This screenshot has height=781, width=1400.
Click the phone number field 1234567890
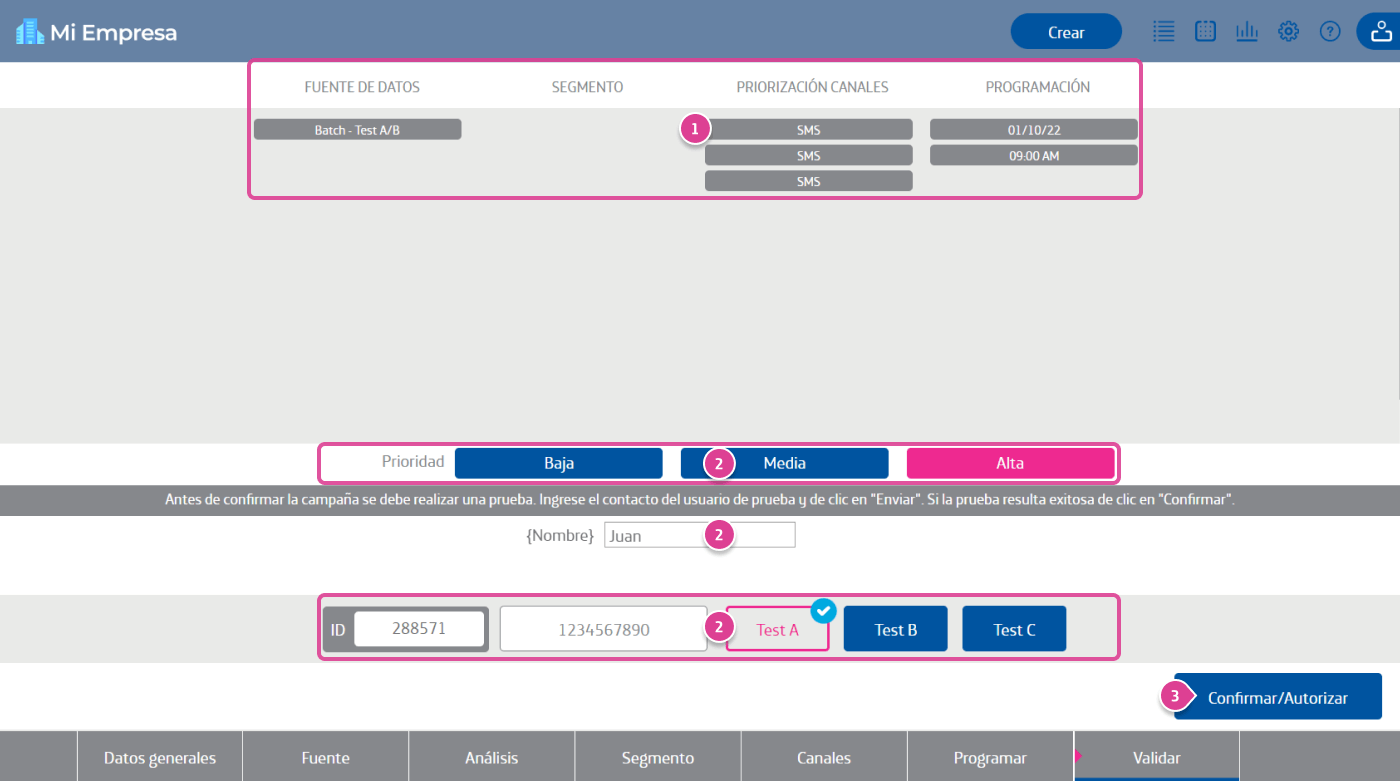coord(604,629)
